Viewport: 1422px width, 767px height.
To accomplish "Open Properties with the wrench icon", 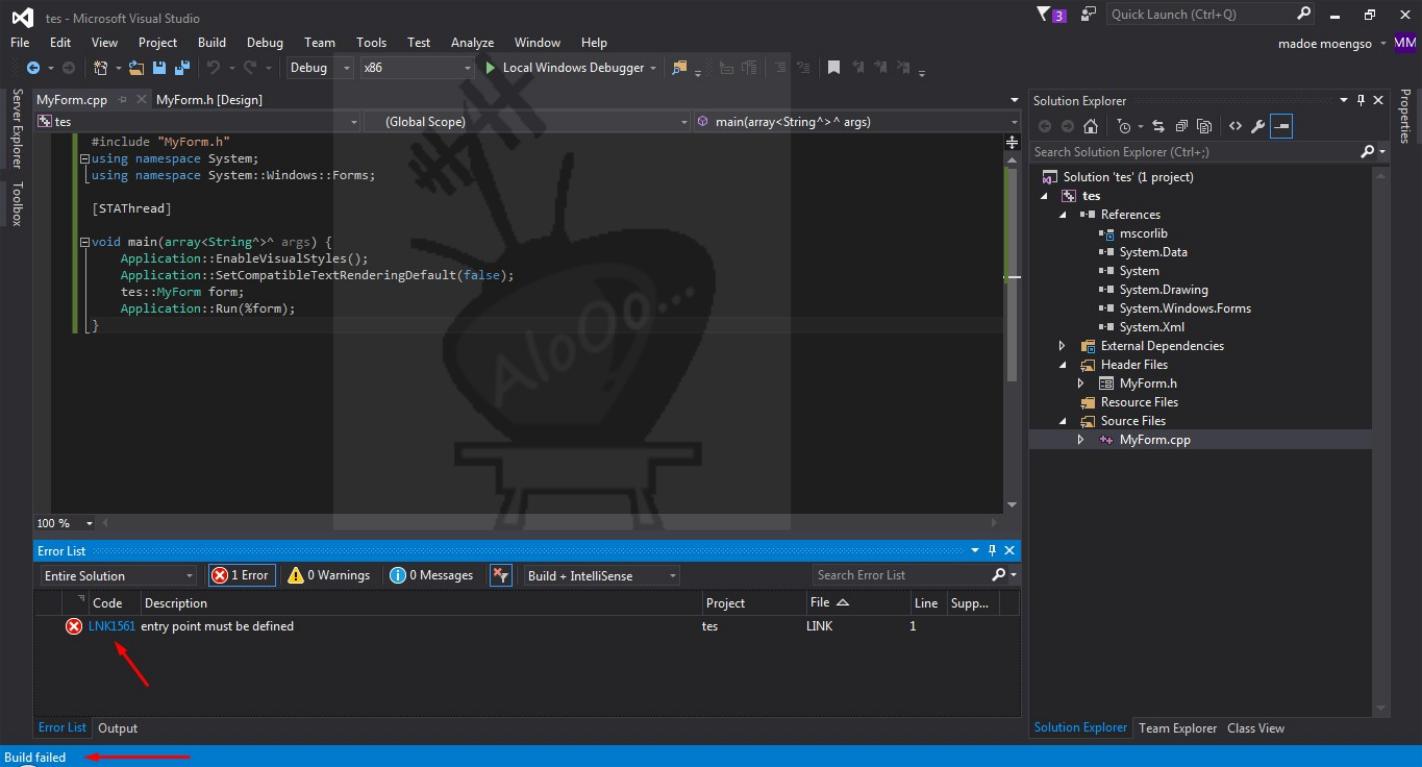I will 1259,126.
